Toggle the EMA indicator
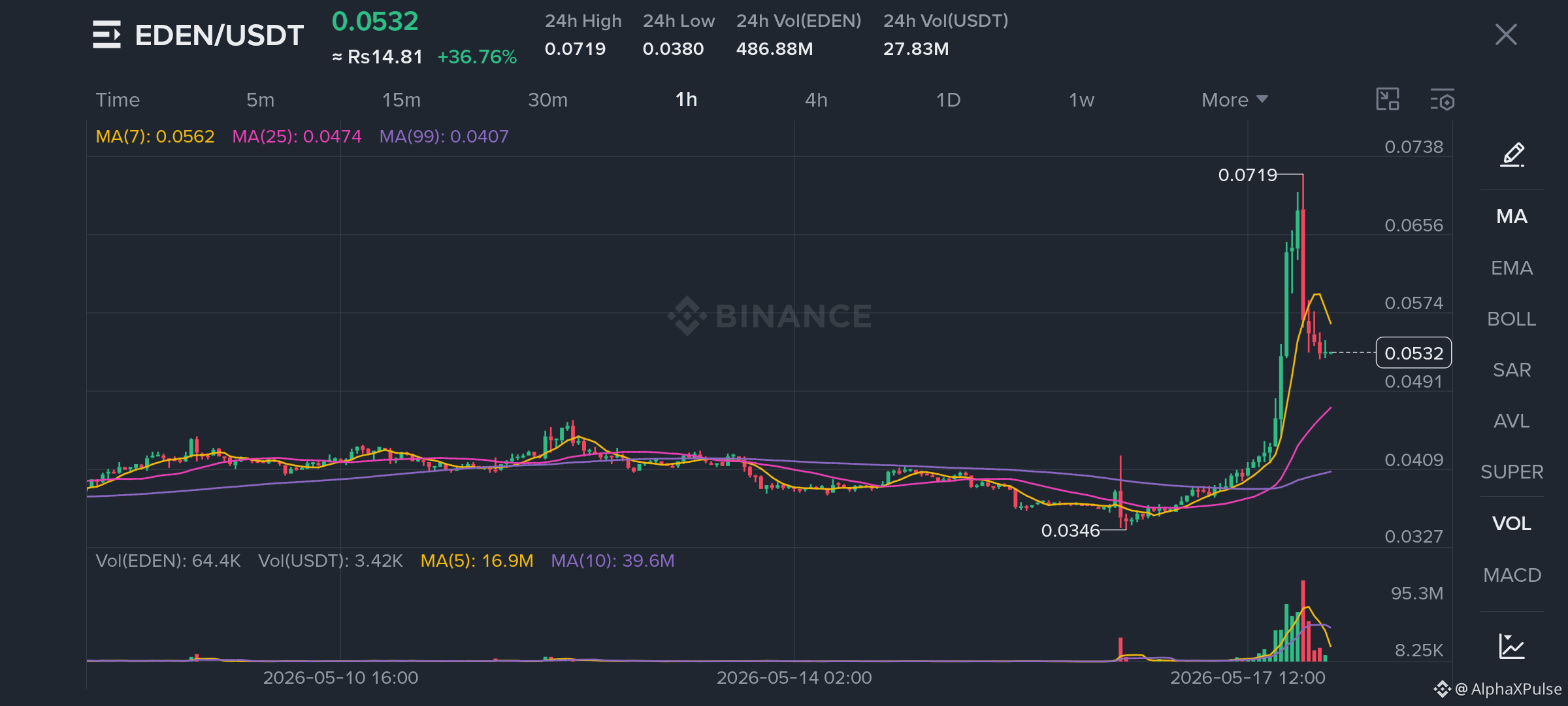1568x706 pixels. 1512,268
